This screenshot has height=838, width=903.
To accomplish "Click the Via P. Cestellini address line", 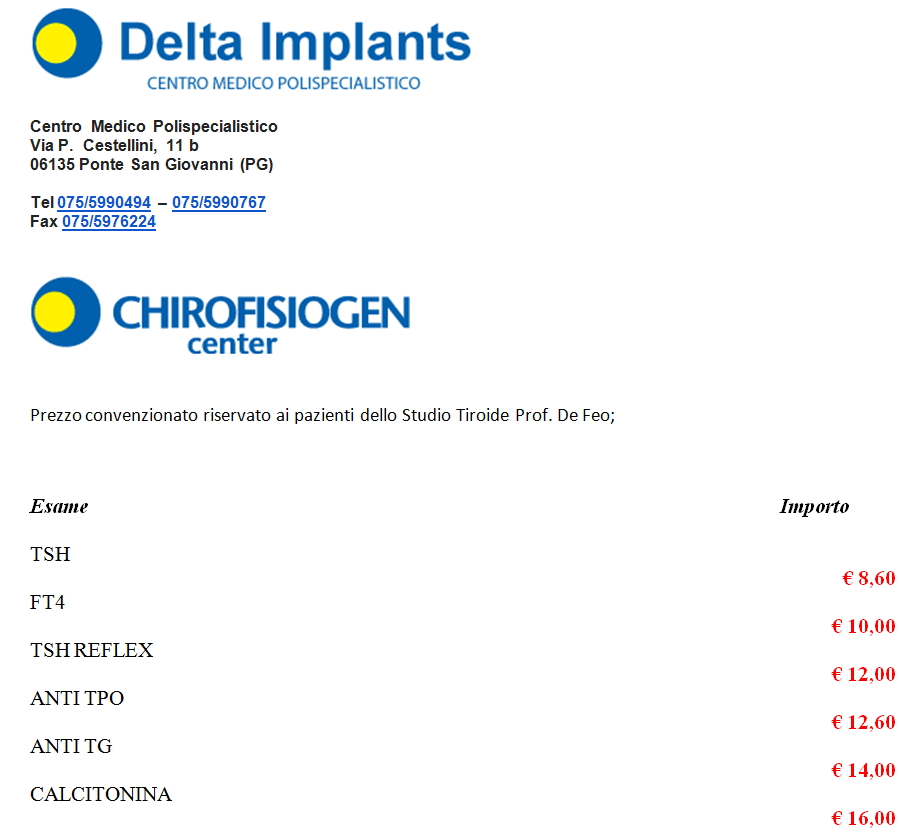I will [x=114, y=145].
